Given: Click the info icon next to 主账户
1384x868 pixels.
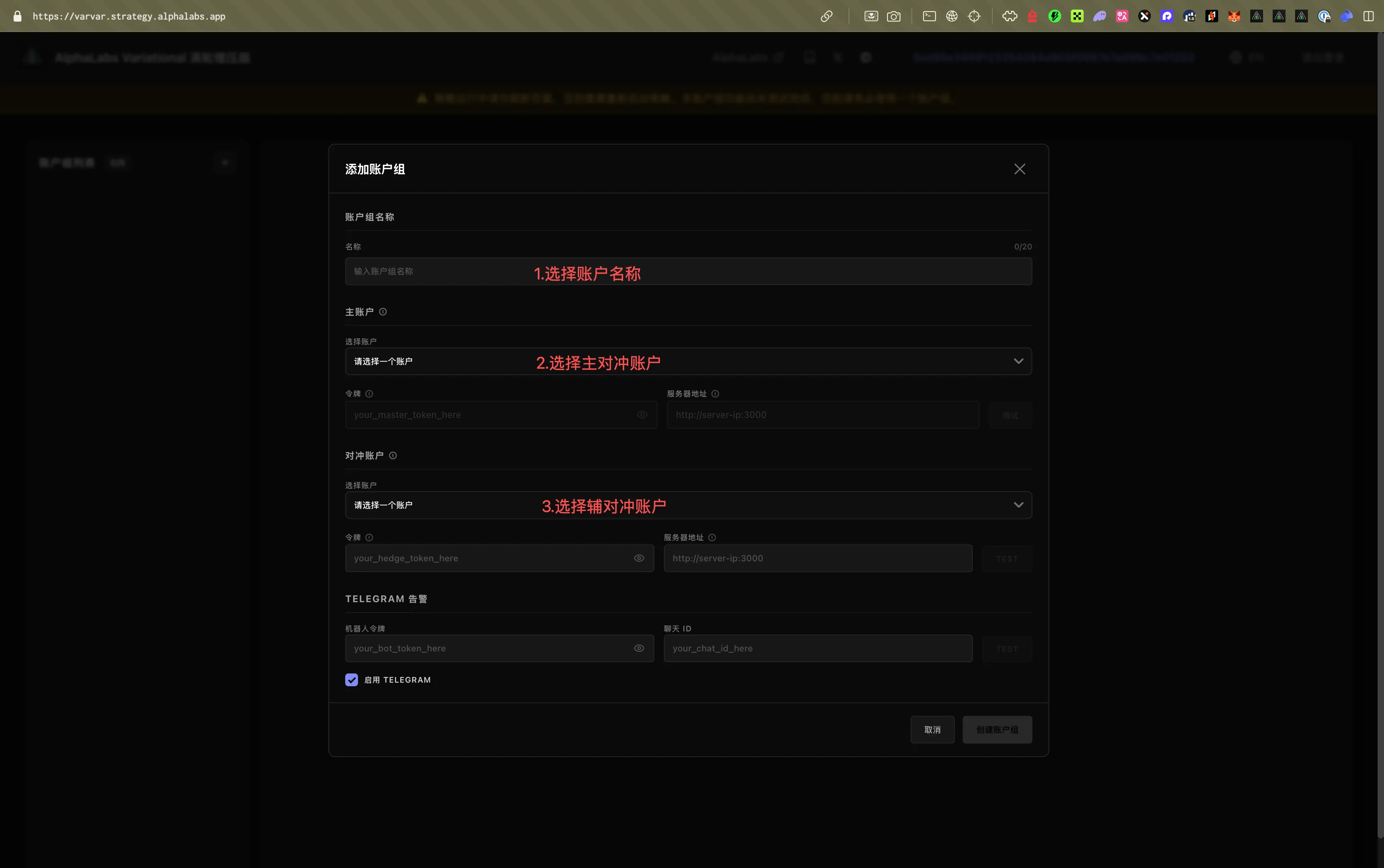Looking at the screenshot, I should (382, 312).
